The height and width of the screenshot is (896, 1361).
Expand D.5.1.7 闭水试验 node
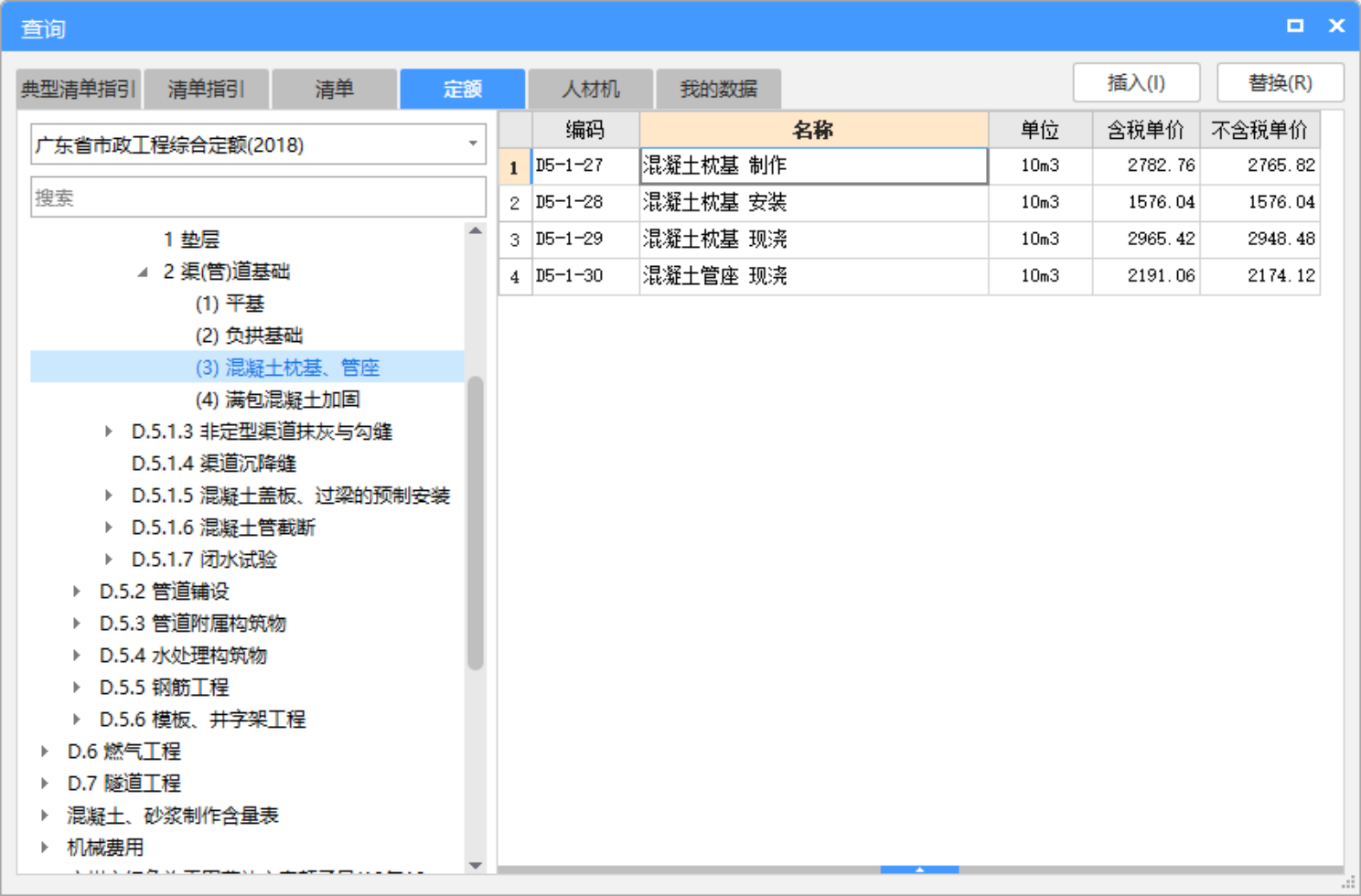click(109, 560)
